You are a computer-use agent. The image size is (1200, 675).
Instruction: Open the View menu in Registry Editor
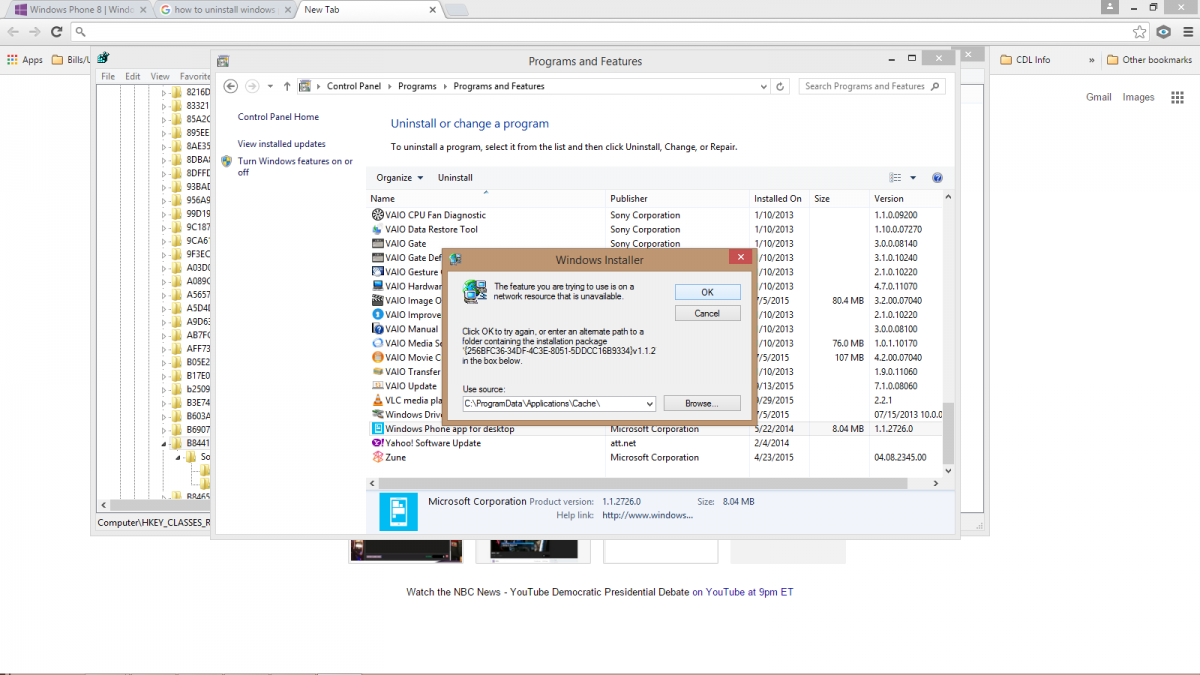(x=160, y=76)
